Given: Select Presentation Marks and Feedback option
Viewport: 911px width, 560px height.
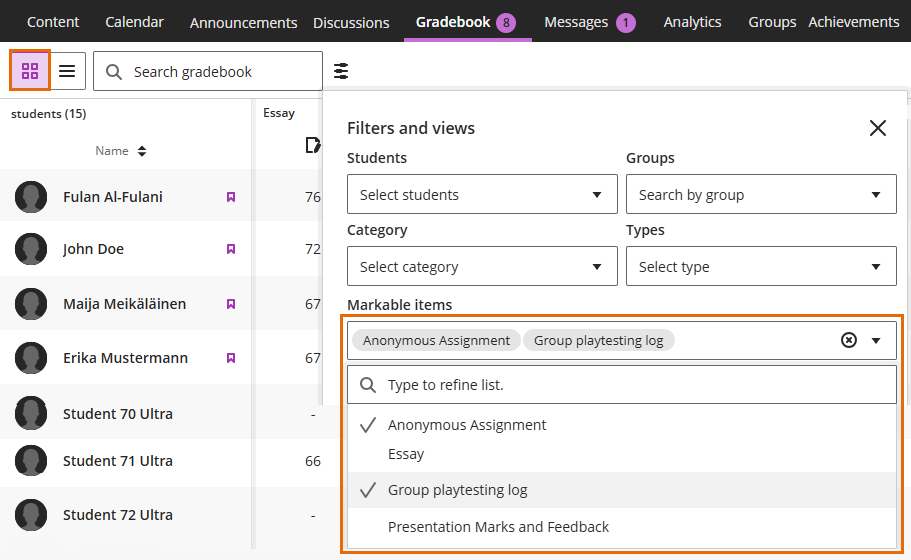Looking at the screenshot, I should [622, 527].
